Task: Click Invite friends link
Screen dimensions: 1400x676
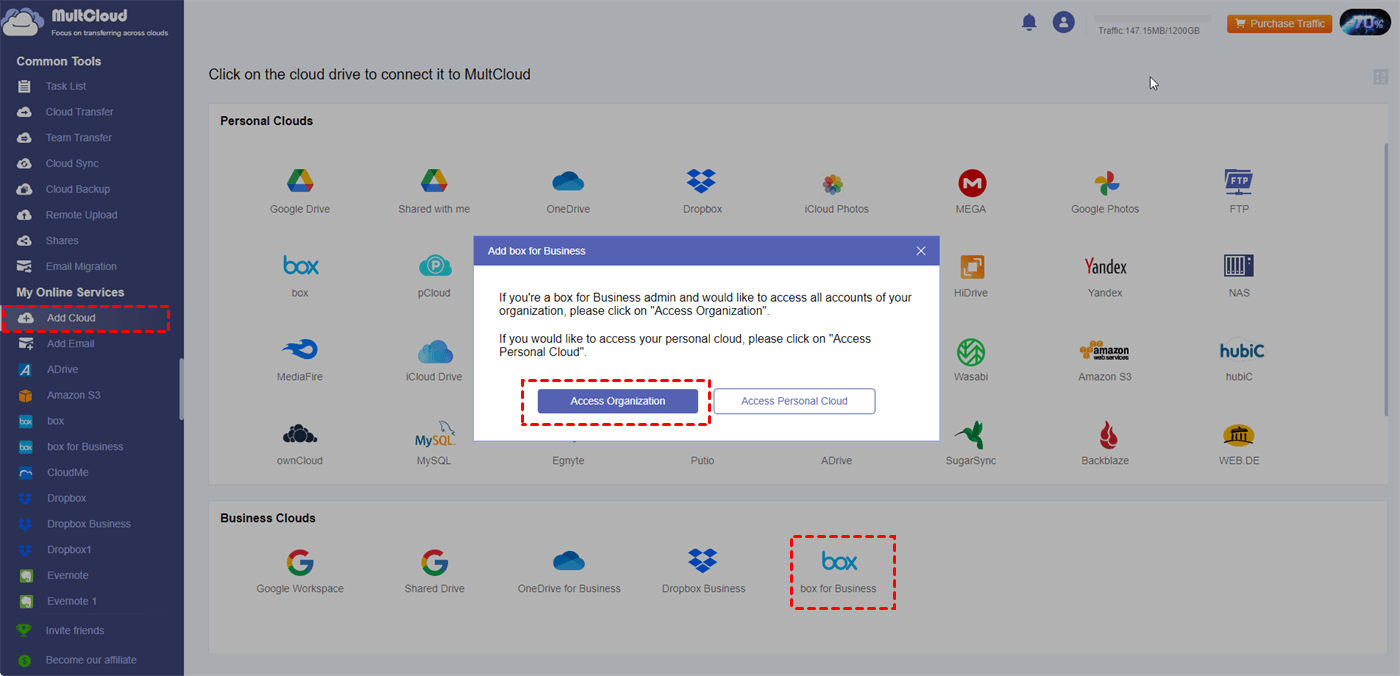Action: coord(74,631)
